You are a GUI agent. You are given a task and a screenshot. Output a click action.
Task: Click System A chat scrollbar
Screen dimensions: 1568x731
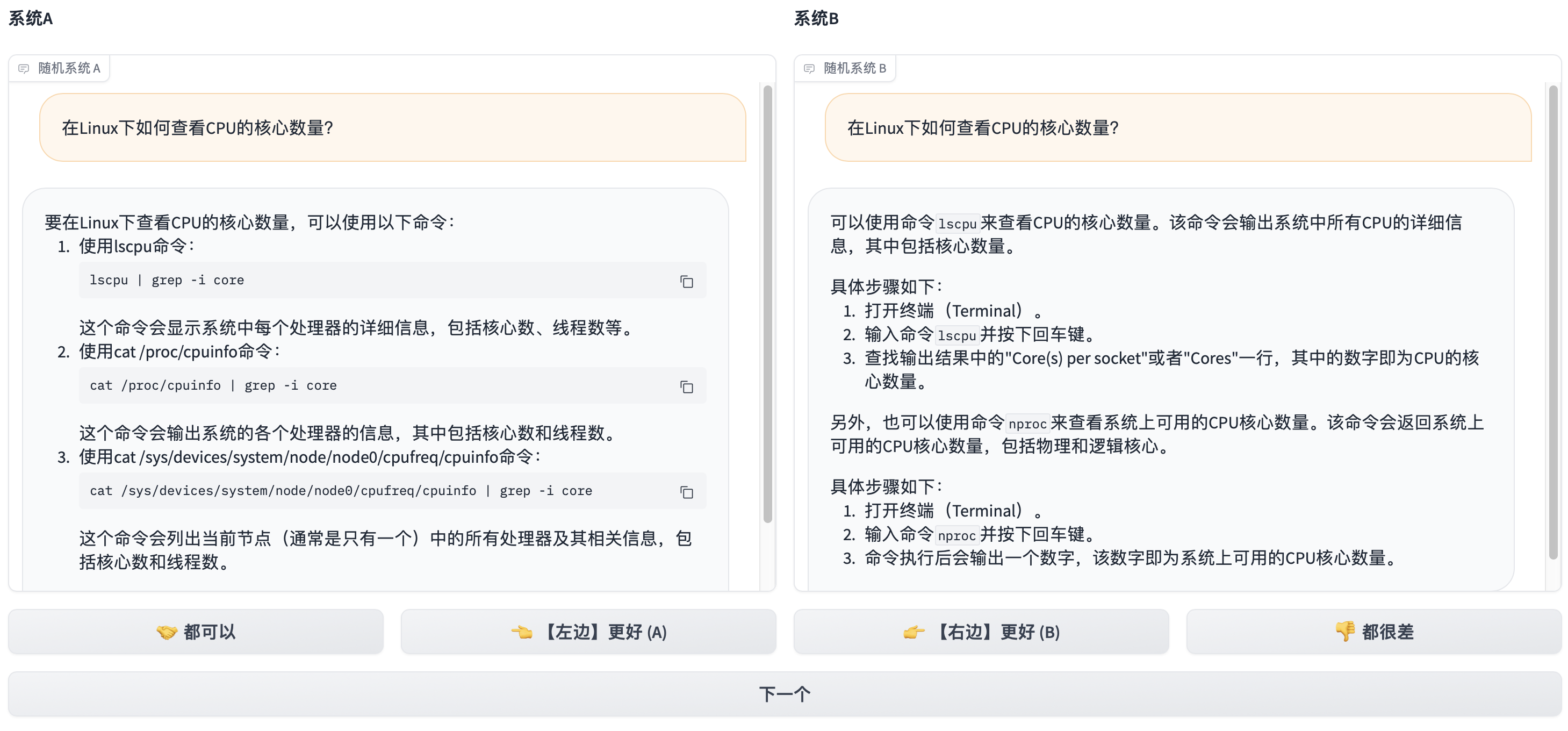click(767, 304)
